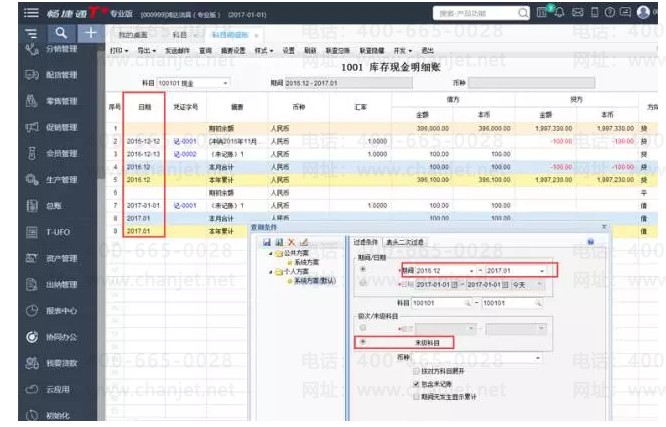The height and width of the screenshot is (427, 666).
Task: Click the 查询 query toolbar item
Action: pos(206,51)
